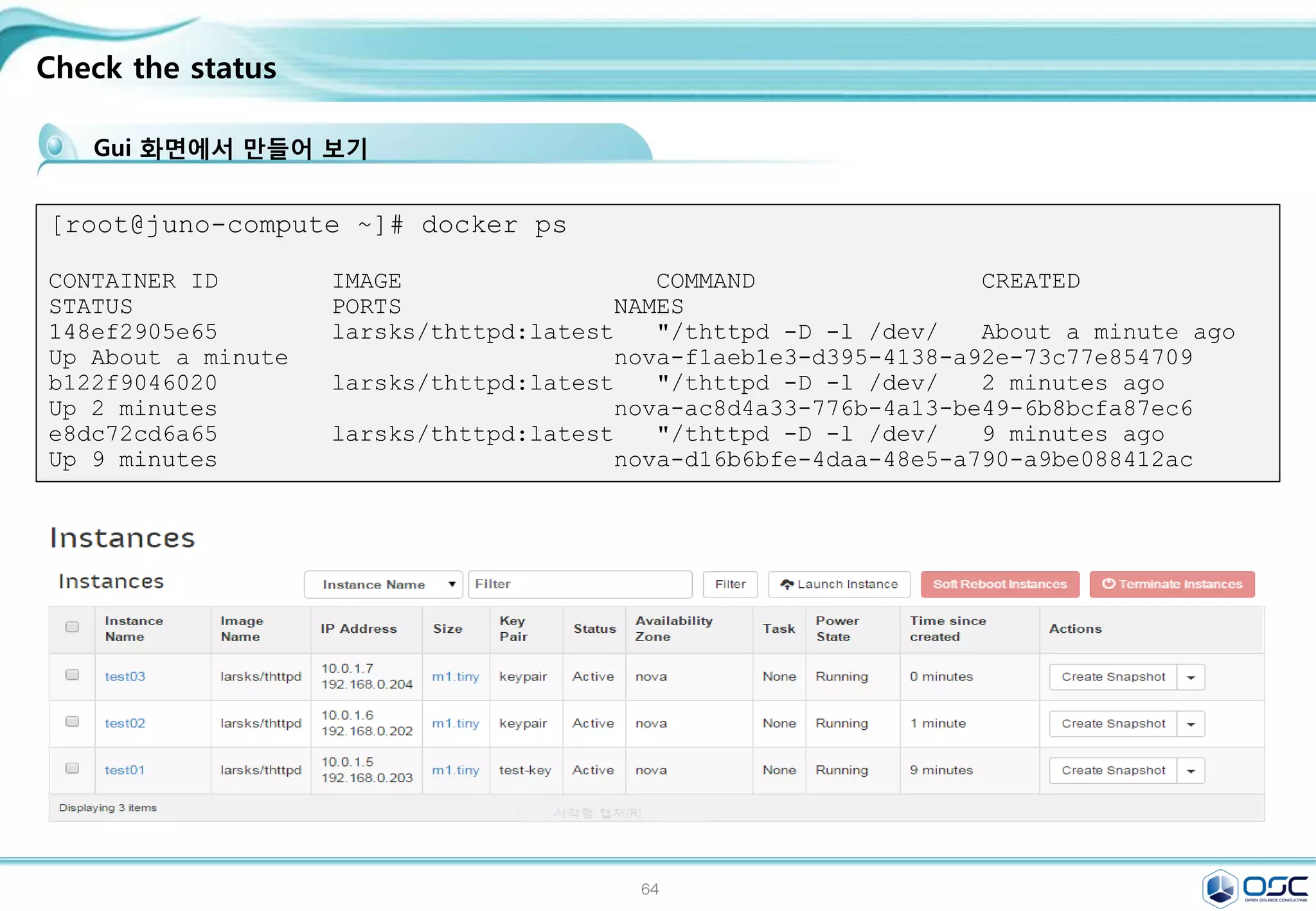
Task: Click the Terminate Instances power icon
Action: [1108, 583]
